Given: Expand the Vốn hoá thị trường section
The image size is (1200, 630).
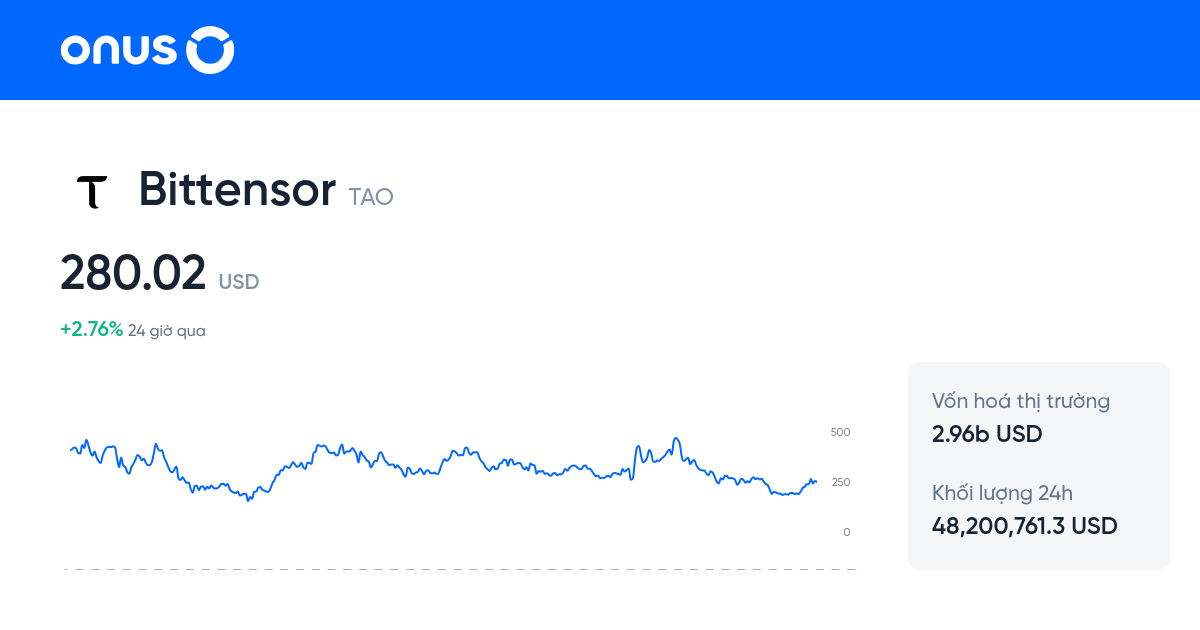Looking at the screenshot, I should point(1020,400).
